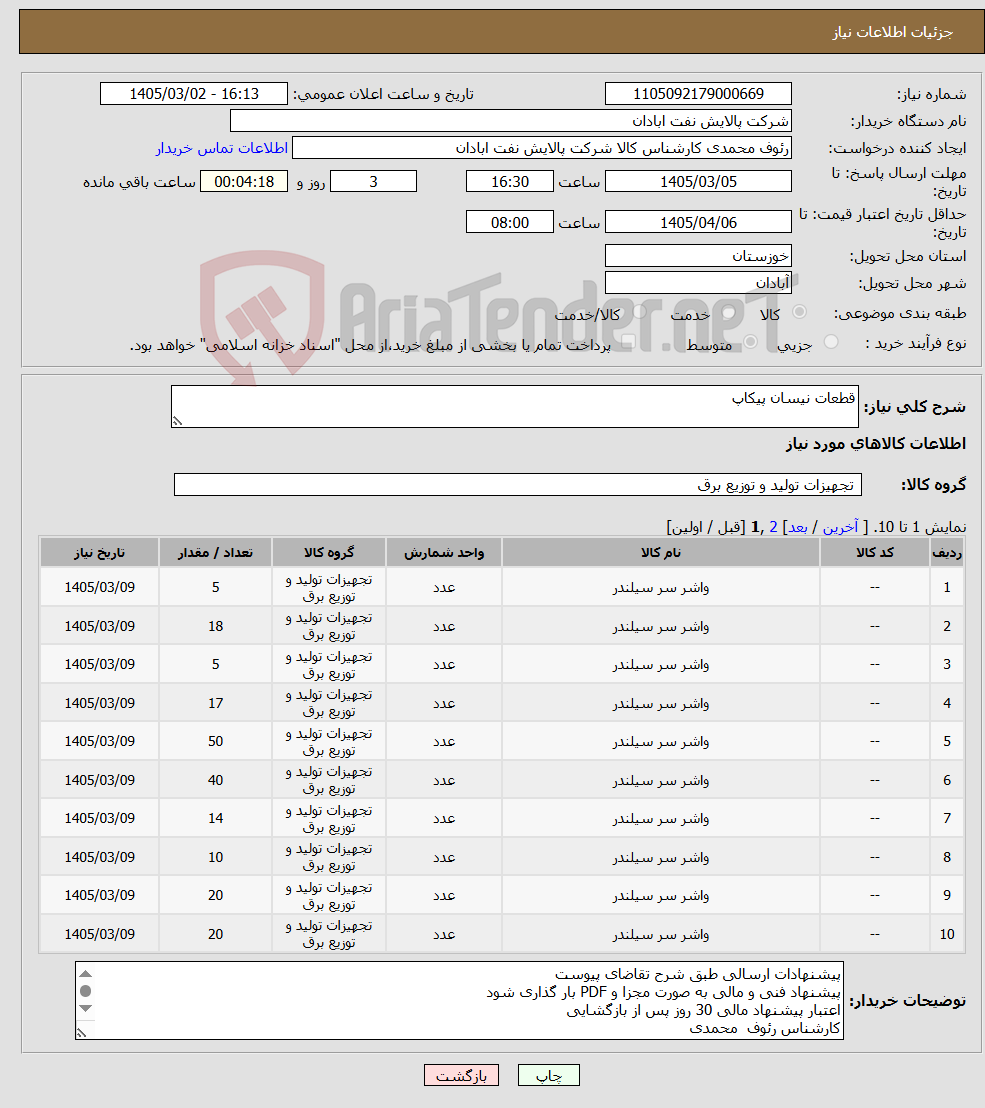Click quantity 40 in row 6

216,780
